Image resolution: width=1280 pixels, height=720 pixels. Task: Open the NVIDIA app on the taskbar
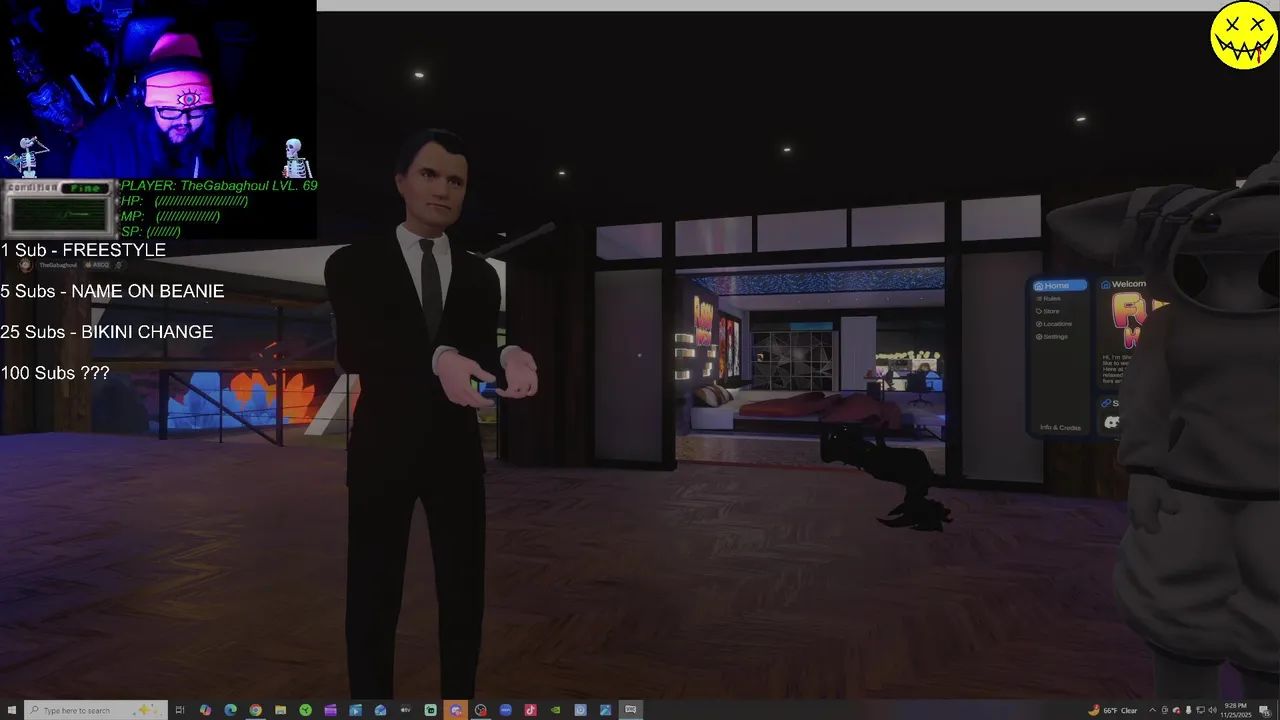point(555,710)
